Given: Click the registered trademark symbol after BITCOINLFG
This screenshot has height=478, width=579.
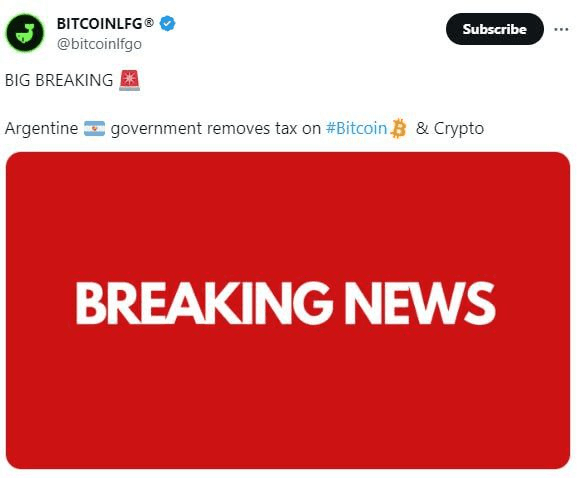Looking at the screenshot, I should pyautogui.click(x=148, y=23).
